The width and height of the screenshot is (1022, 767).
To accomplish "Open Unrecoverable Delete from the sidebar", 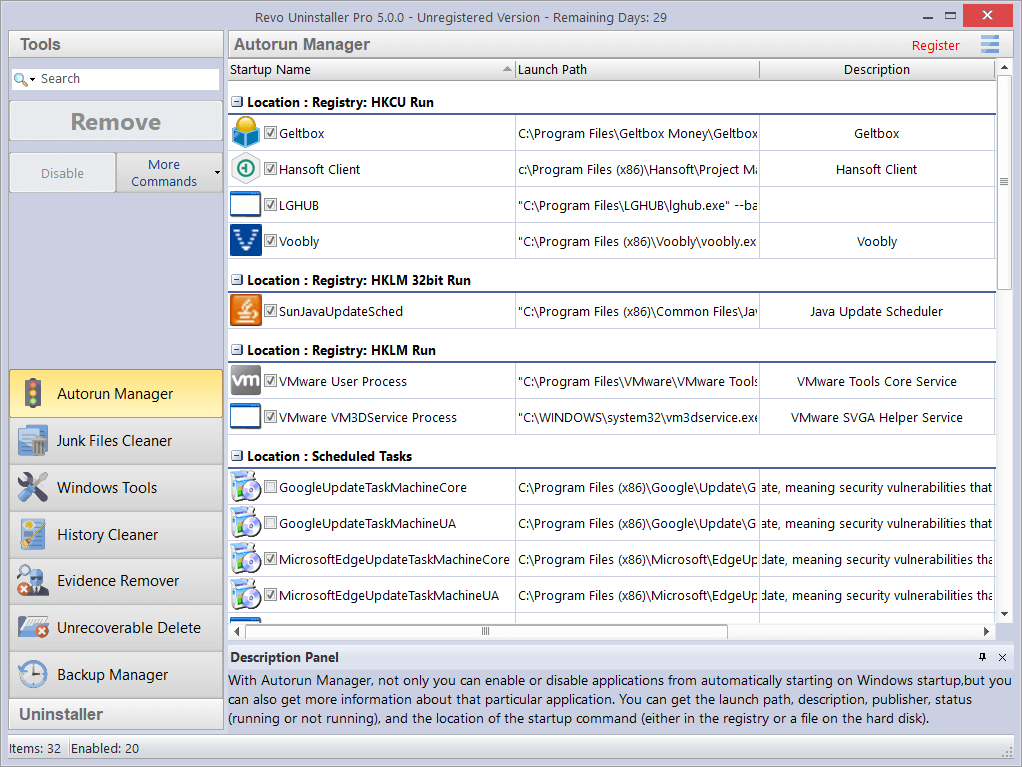I will pyautogui.click(x=116, y=628).
